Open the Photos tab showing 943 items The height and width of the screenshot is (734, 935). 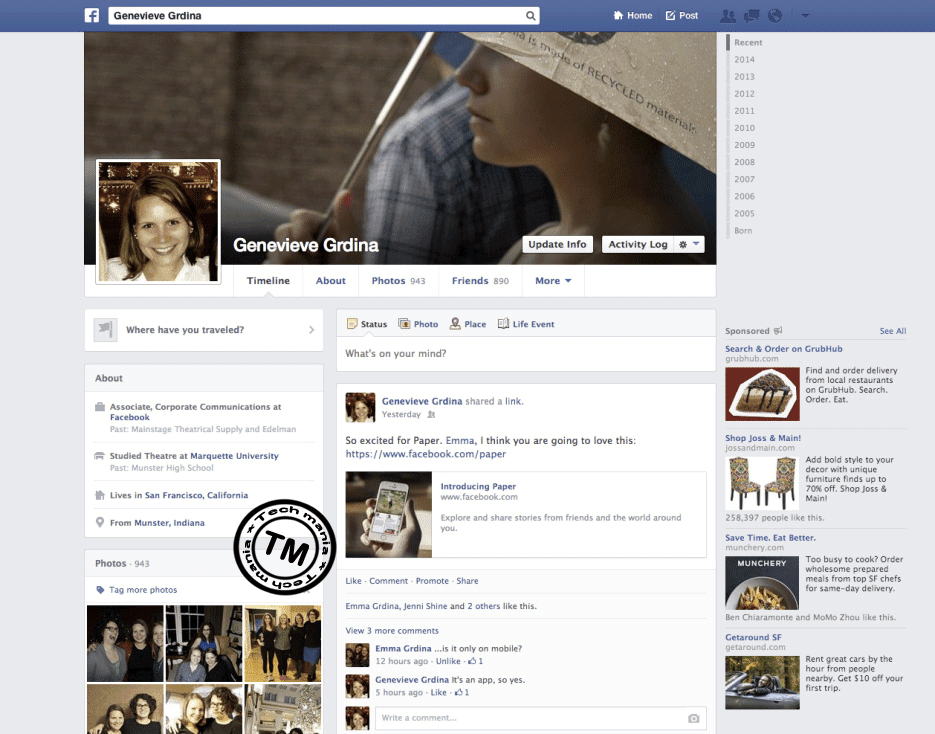tap(398, 280)
